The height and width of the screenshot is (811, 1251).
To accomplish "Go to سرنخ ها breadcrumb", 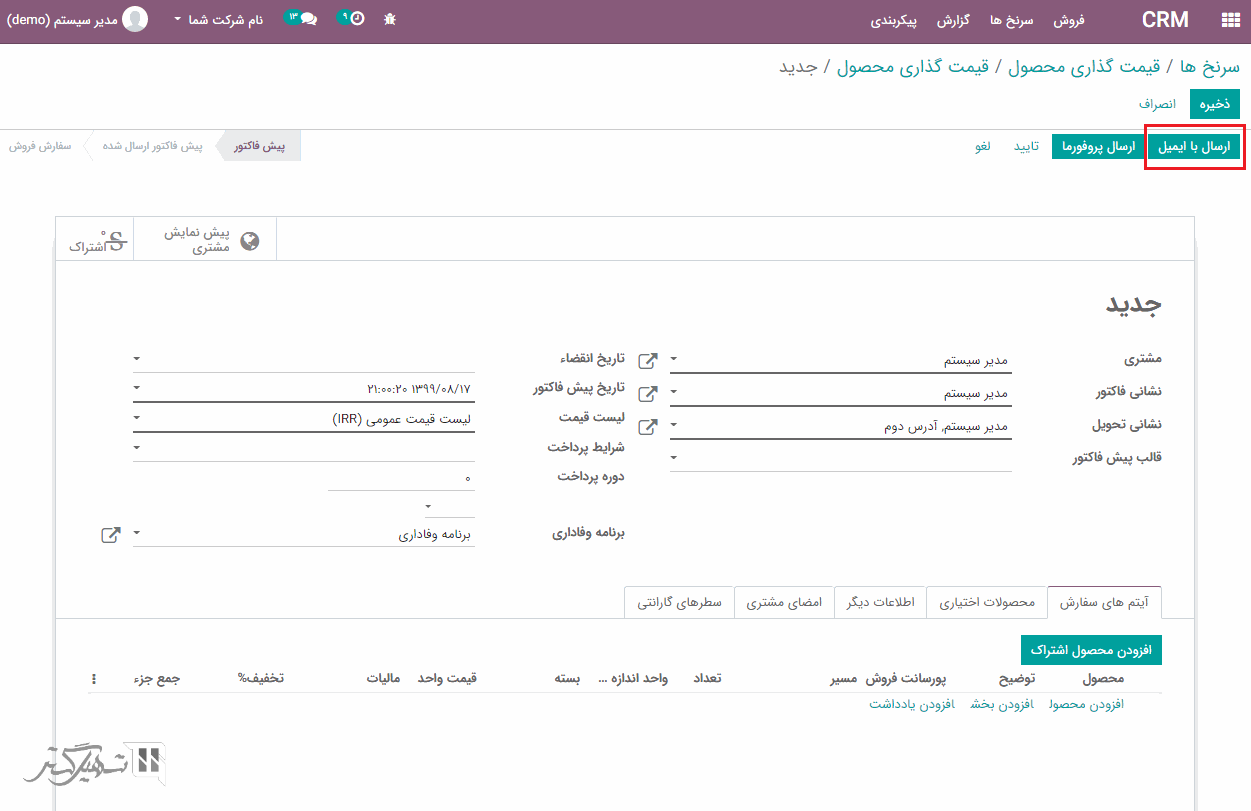I will [1209, 67].
